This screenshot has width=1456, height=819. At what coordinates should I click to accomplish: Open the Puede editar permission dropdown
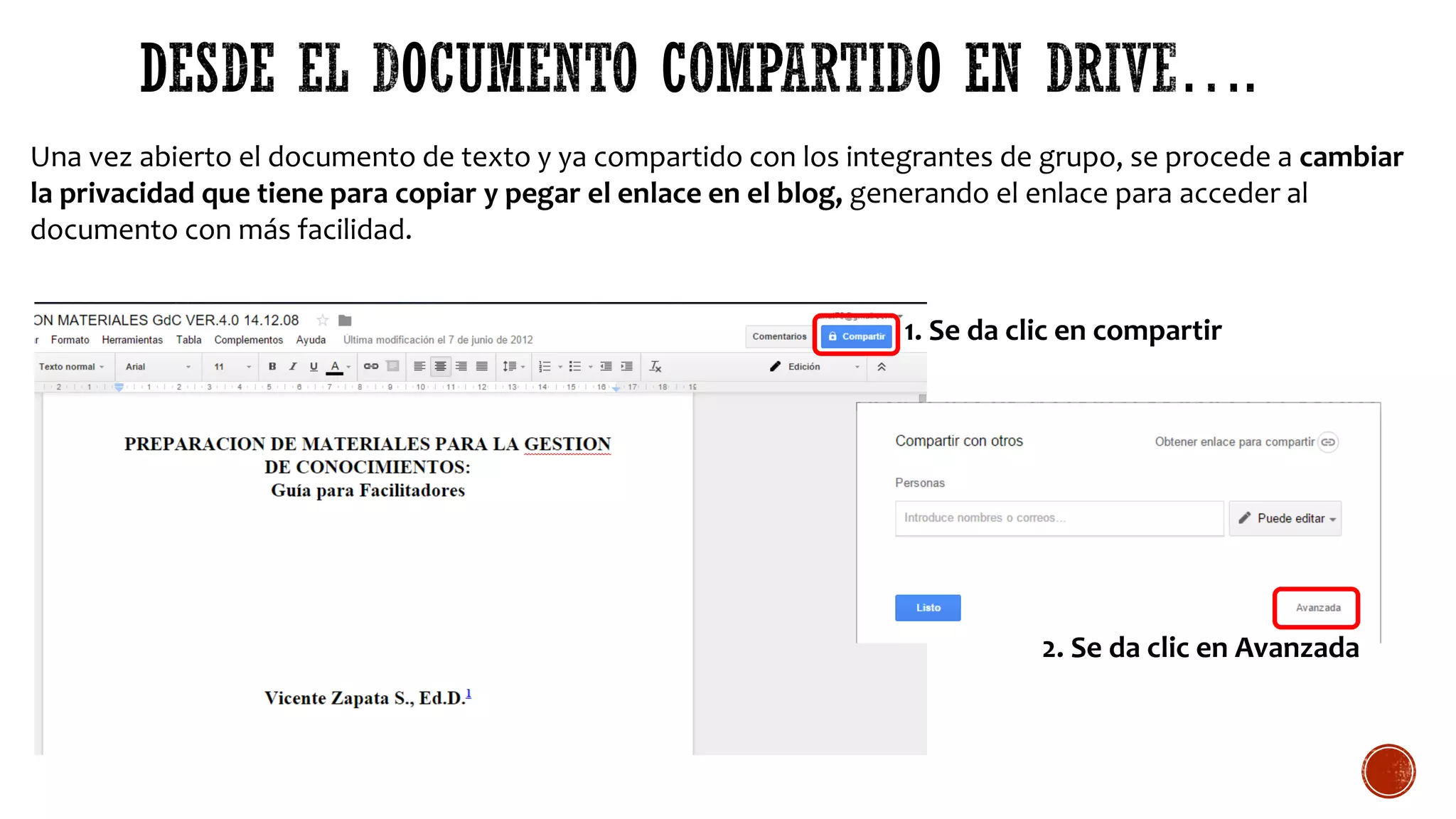point(1285,518)
